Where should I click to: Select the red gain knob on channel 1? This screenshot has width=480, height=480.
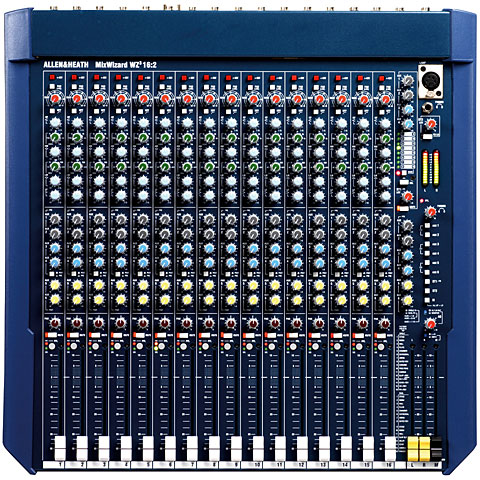pos(55,99)
